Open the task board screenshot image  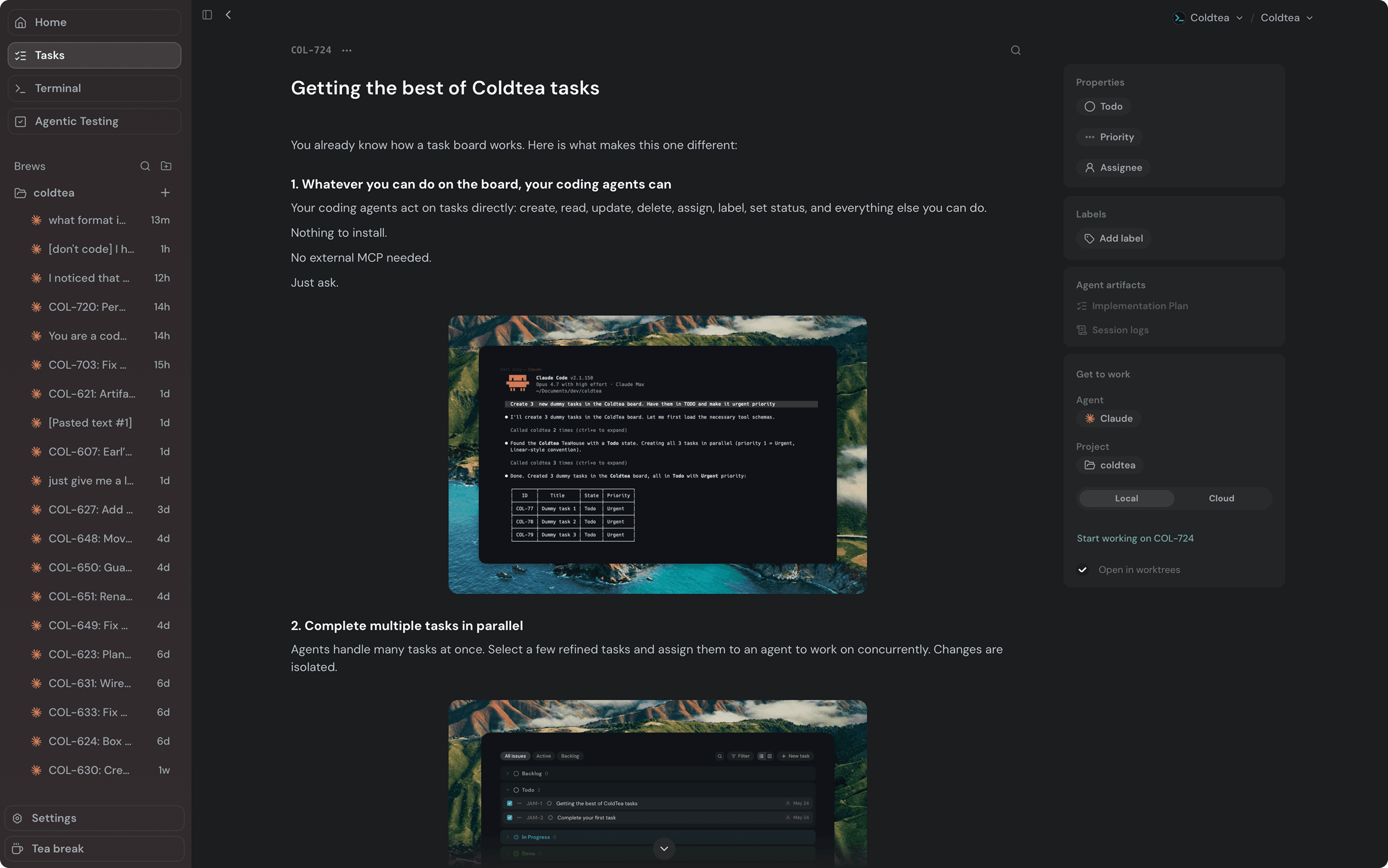coord(657,783)
